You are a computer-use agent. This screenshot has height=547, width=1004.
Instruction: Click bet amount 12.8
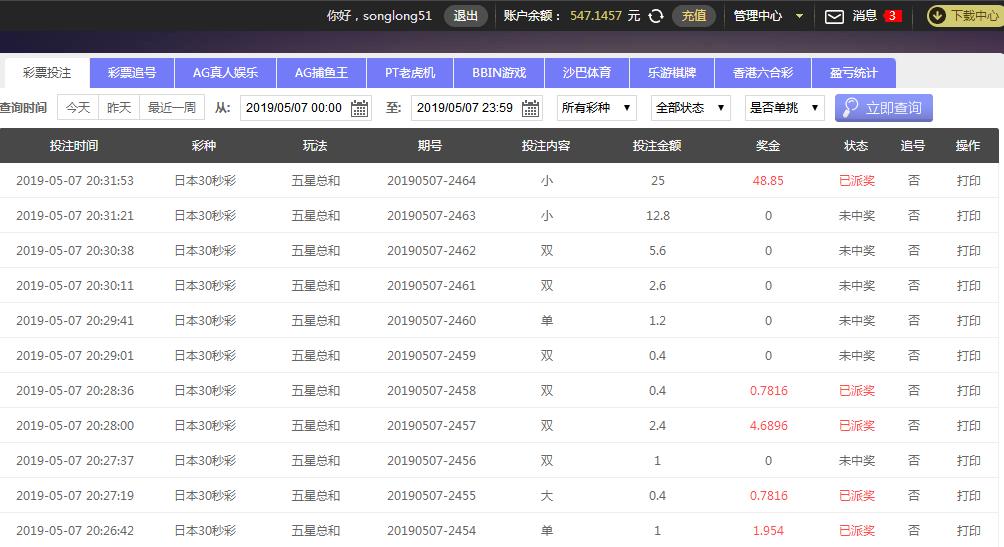658,216
